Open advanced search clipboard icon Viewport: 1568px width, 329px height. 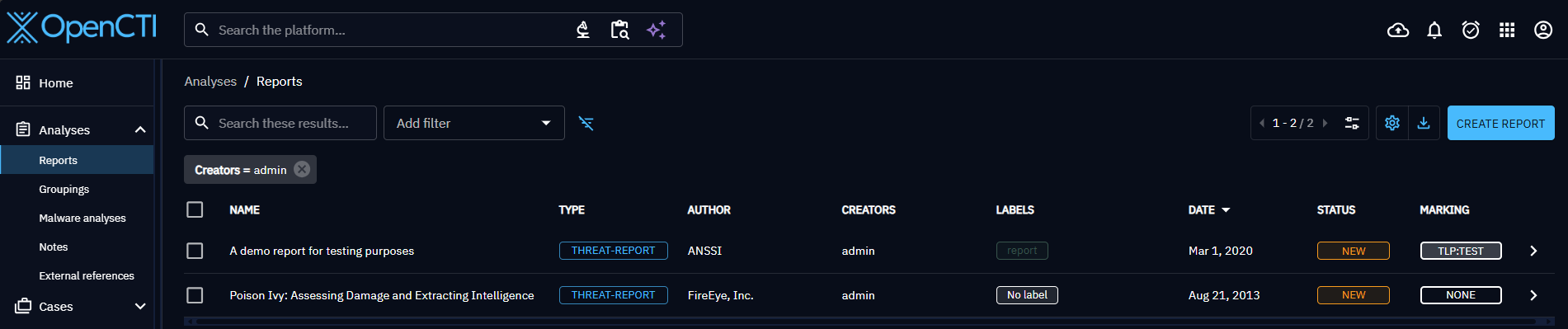pos(619,30)
